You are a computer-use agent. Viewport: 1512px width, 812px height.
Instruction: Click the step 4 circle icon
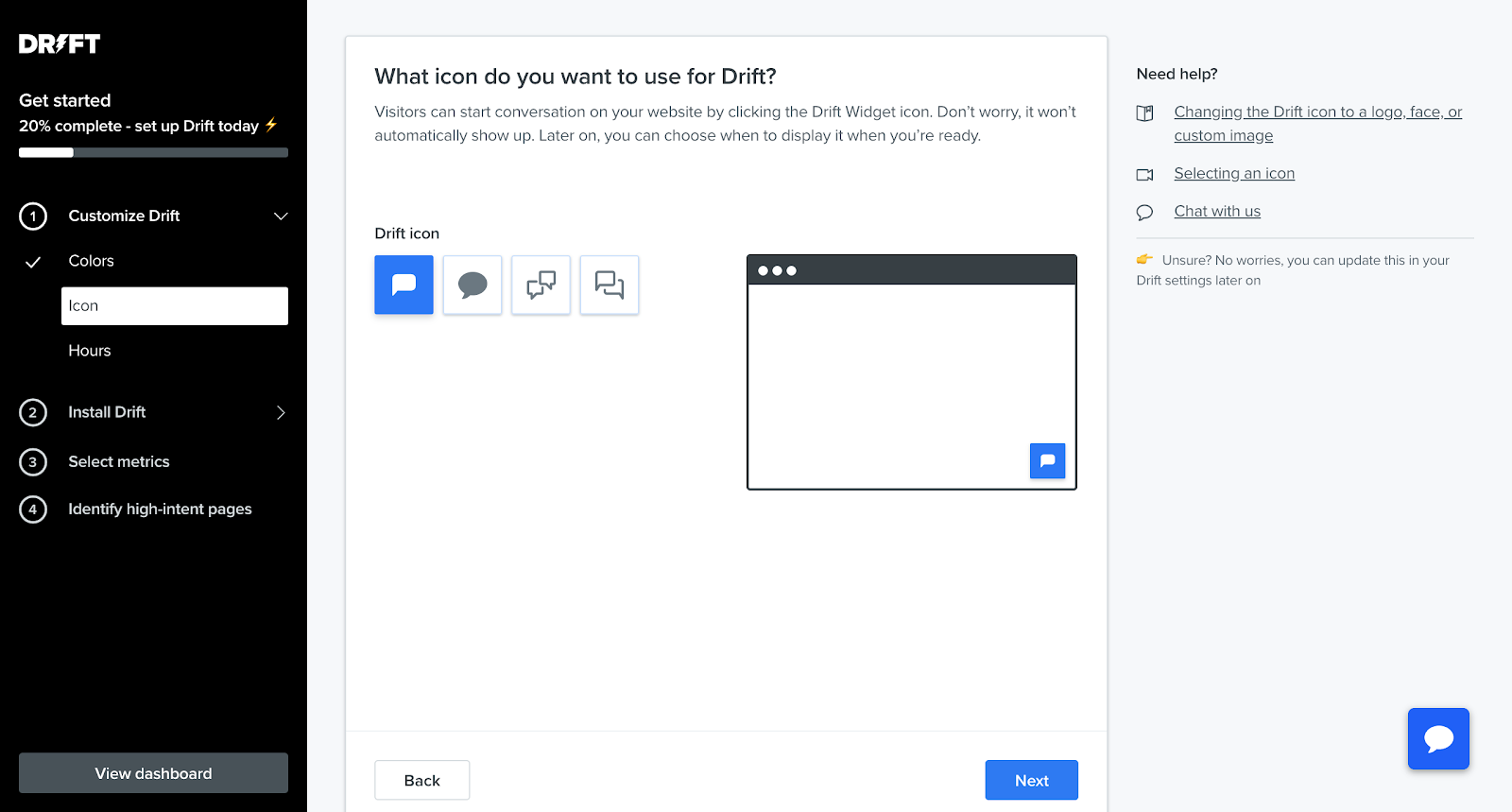point(33,510)
